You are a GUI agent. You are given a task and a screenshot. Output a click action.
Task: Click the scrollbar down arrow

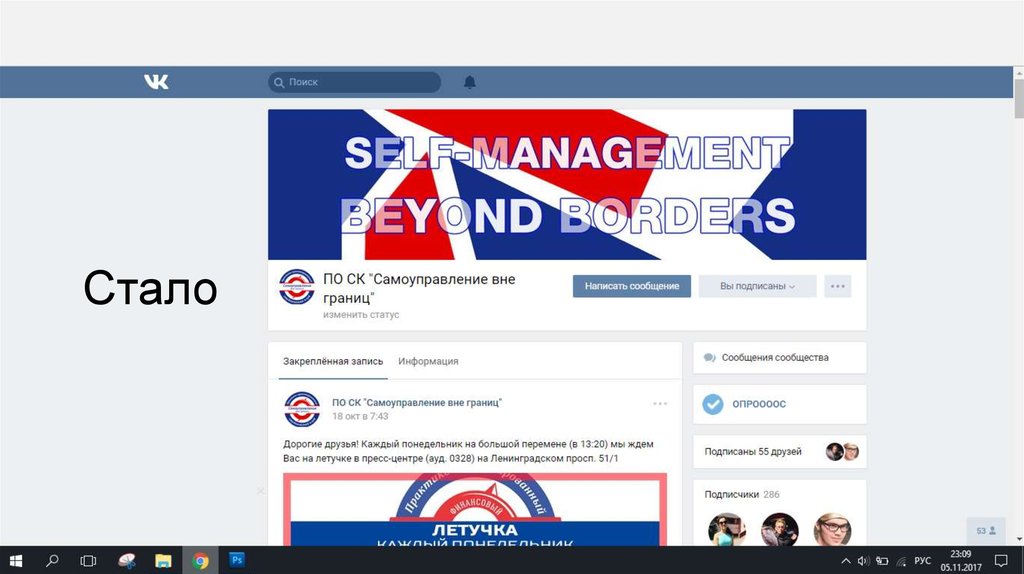[1019, 540]
